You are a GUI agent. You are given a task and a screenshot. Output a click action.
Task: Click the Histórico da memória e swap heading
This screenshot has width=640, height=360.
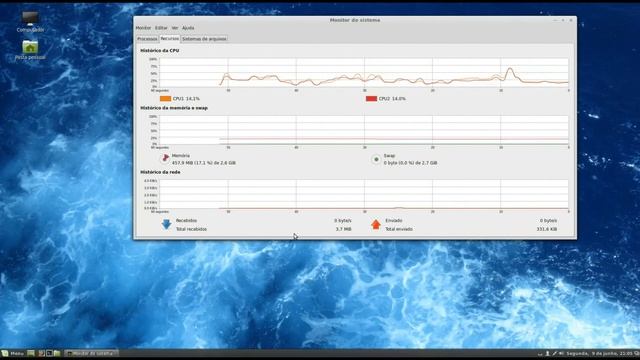(174, 108)
